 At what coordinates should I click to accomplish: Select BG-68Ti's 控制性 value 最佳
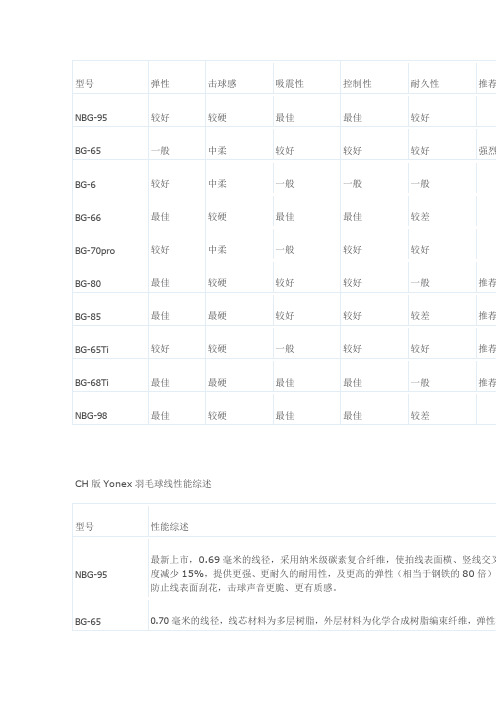click(353, 382)
